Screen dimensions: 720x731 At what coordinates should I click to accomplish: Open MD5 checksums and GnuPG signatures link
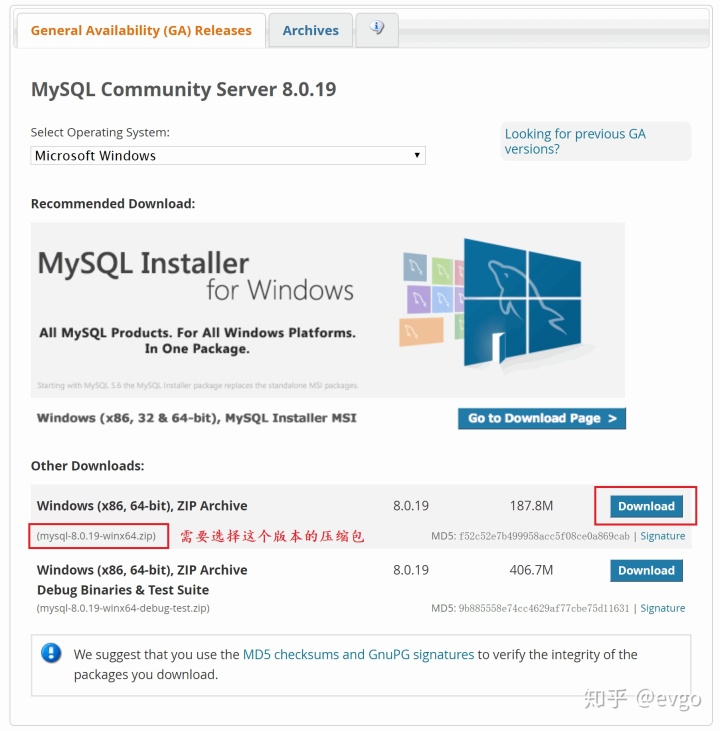point(359,655)
